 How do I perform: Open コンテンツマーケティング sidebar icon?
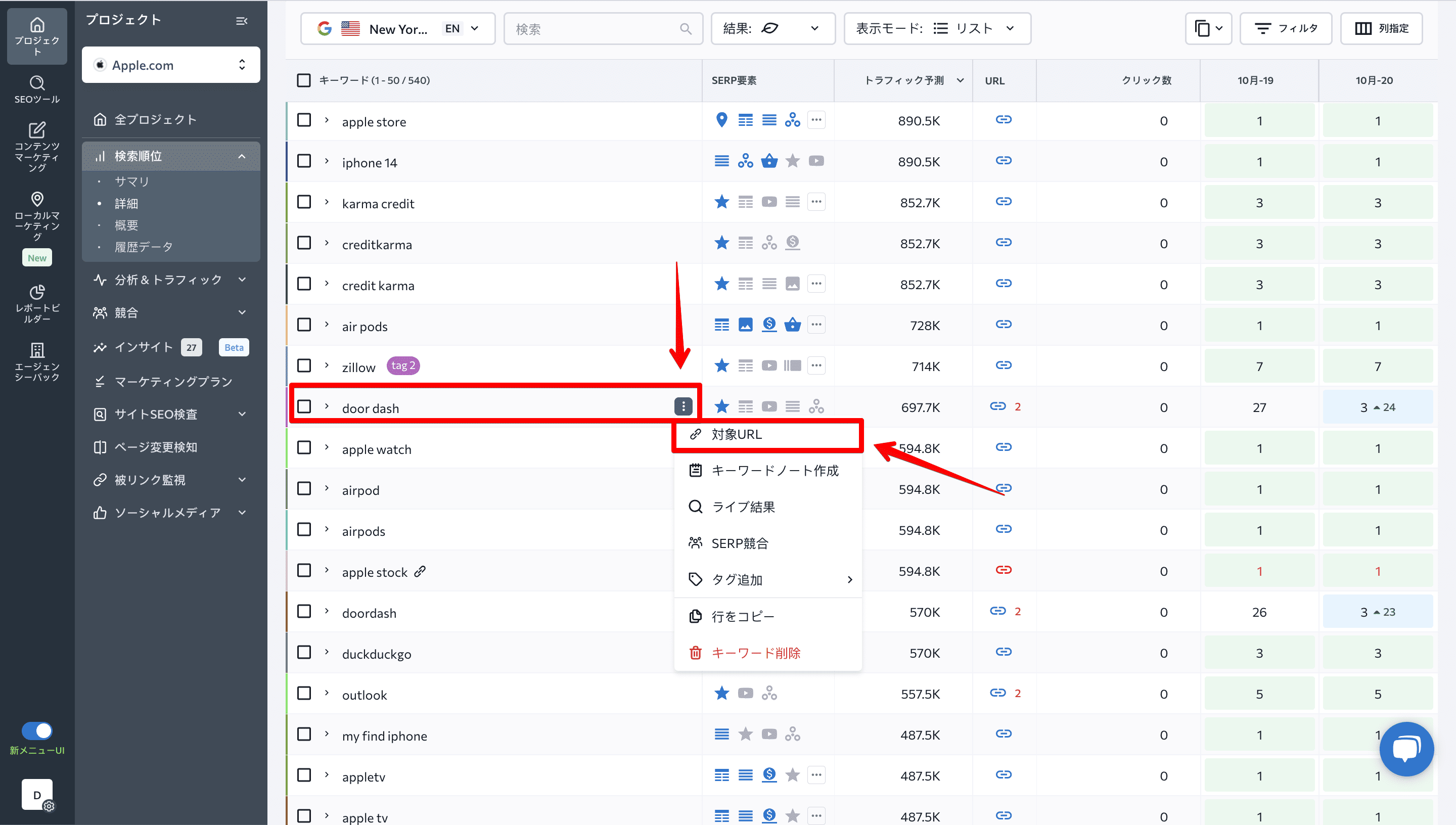37,147
